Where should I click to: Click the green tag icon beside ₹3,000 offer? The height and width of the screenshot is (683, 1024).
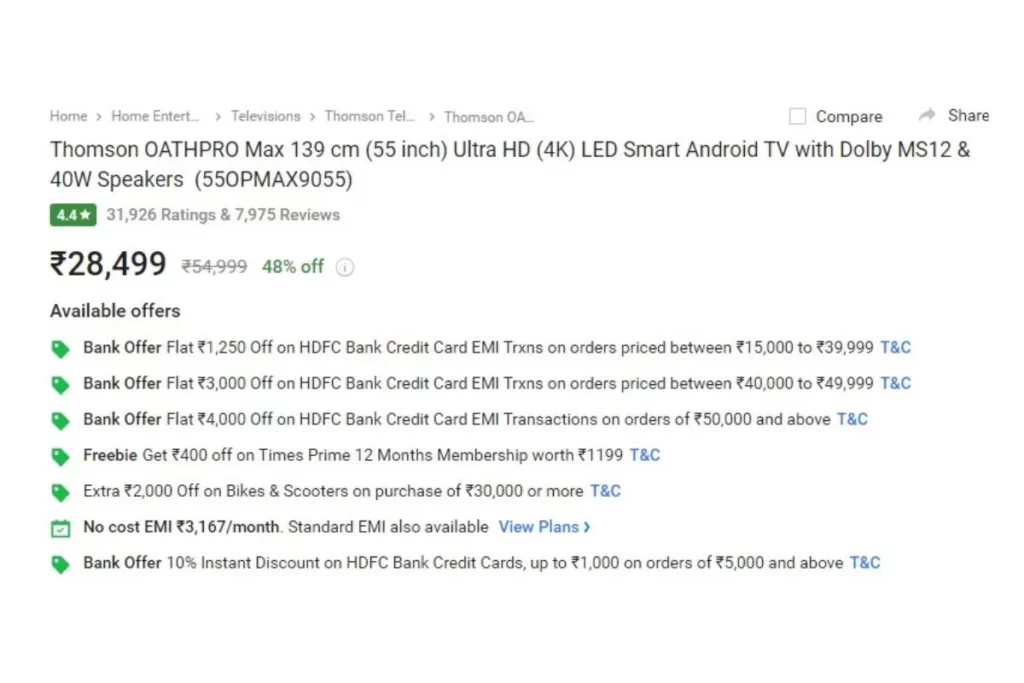click(60, 385)
